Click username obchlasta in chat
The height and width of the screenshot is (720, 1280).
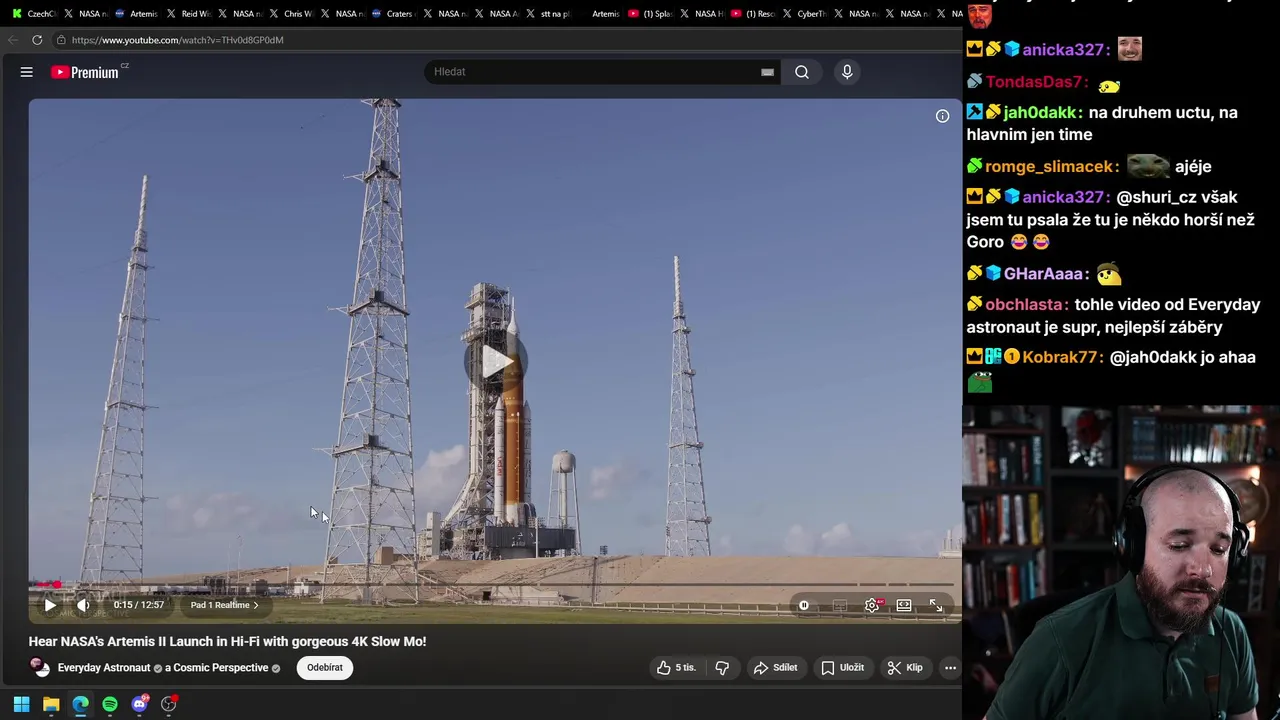(1025, 305)
